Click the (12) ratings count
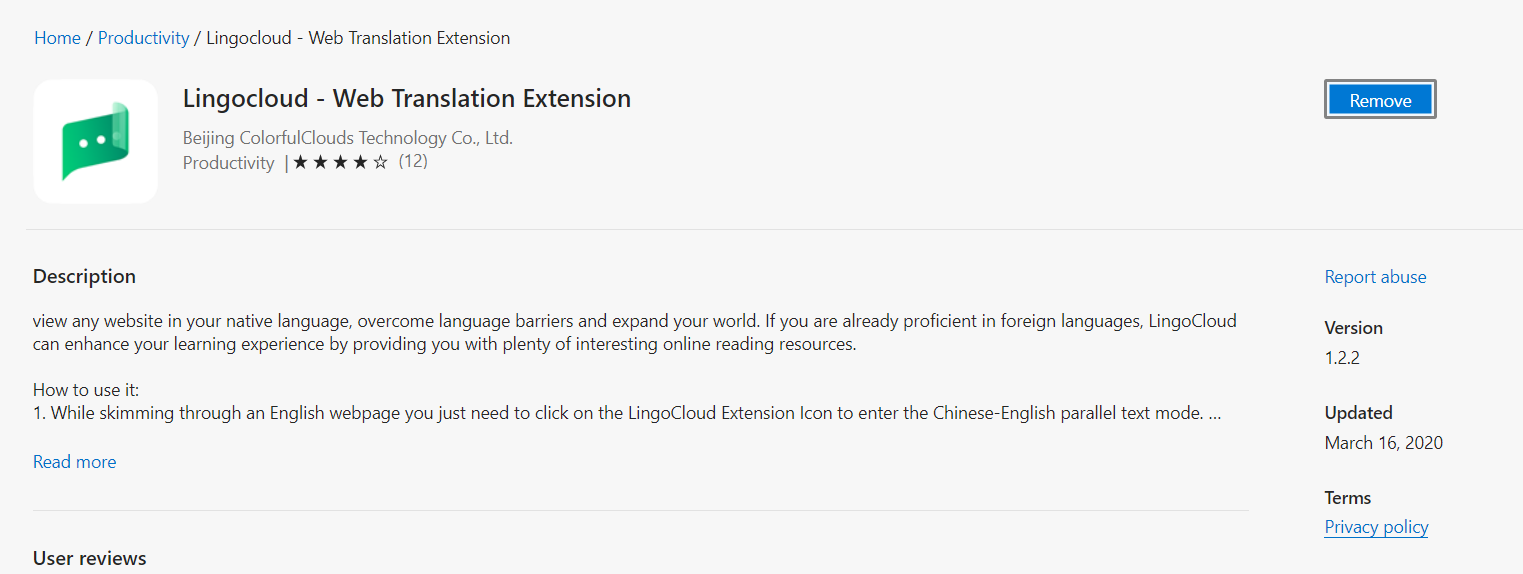The height and width of the screenshot is (574, 1523). [x=413, y=161]
